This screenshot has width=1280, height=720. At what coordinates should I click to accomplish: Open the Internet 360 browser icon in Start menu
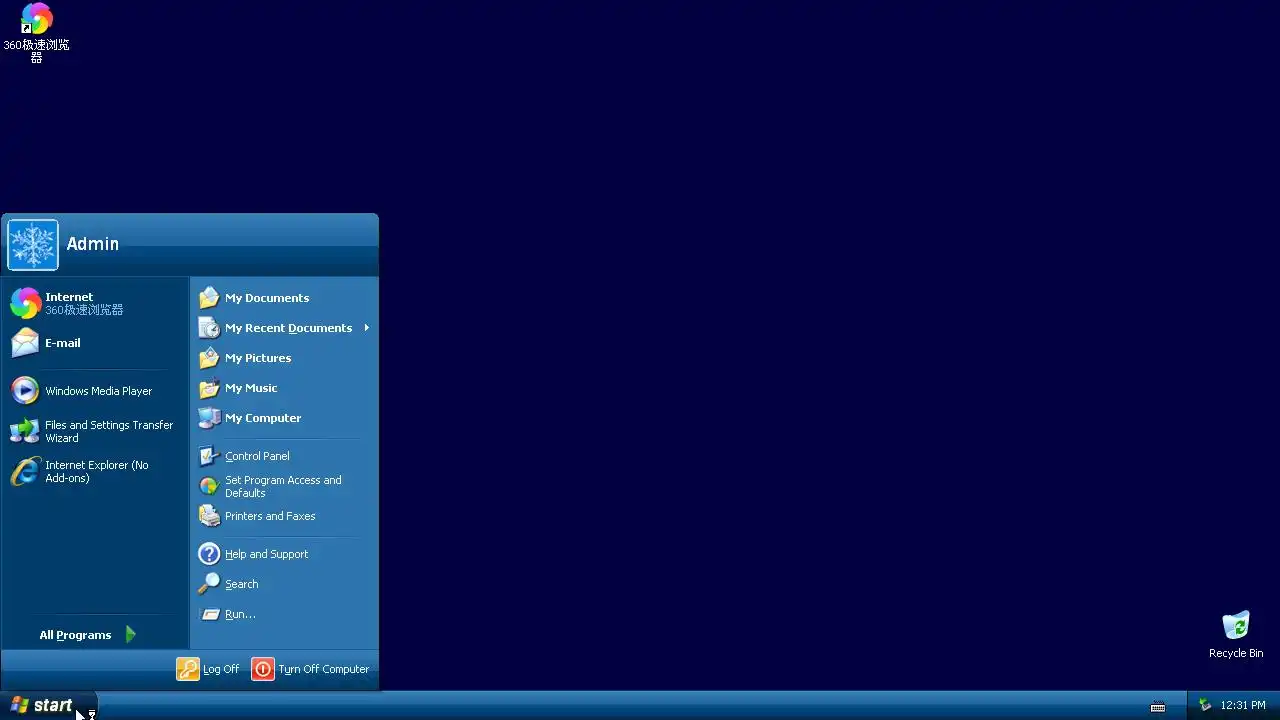[x=25, y=303]
